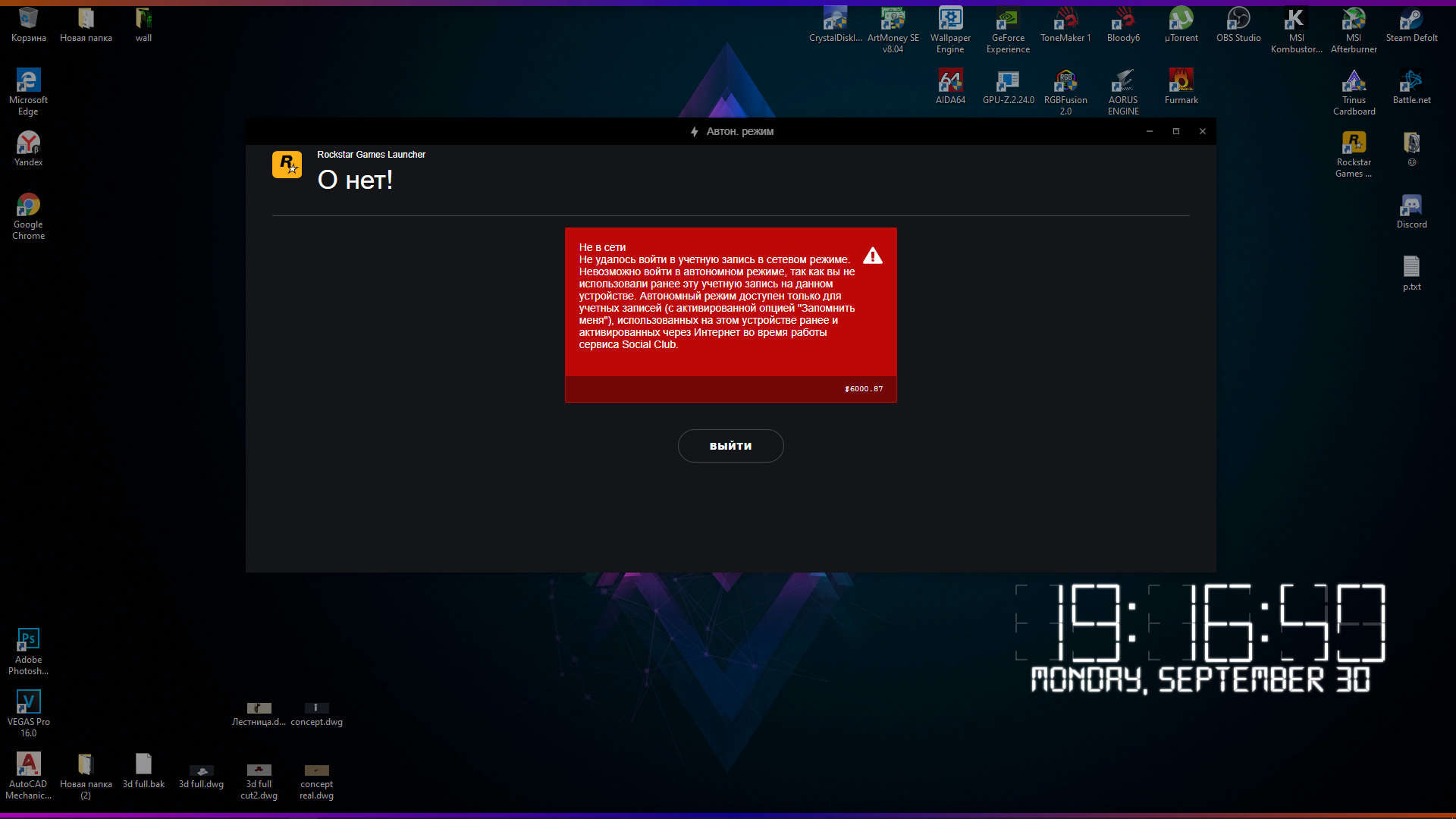Select the p.txt file on the desktop
The image size is (1456, 819).
(x=1411, y=273)
